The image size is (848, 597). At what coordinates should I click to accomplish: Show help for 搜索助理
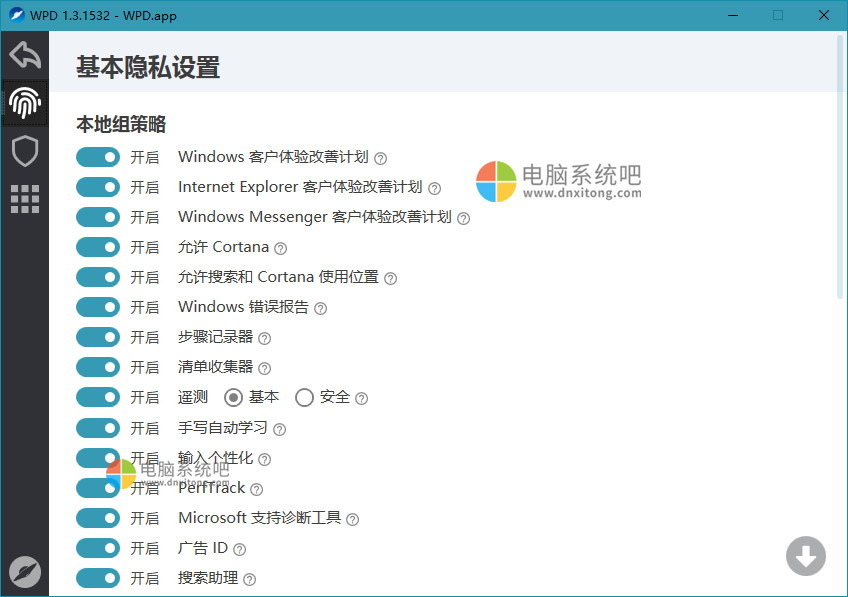click(x=249, y=580)
